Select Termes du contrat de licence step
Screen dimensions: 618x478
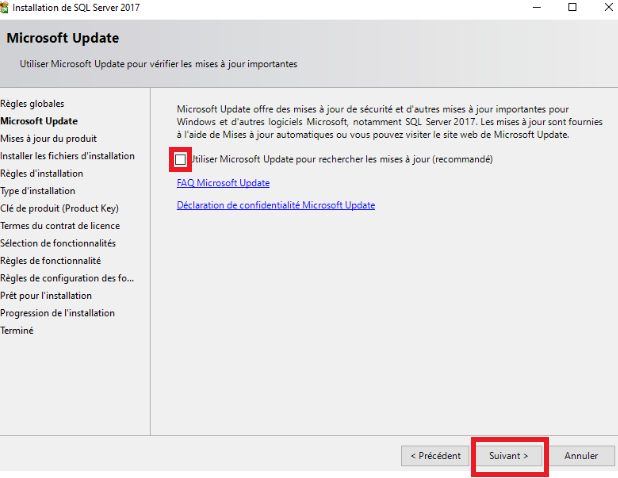60,226
